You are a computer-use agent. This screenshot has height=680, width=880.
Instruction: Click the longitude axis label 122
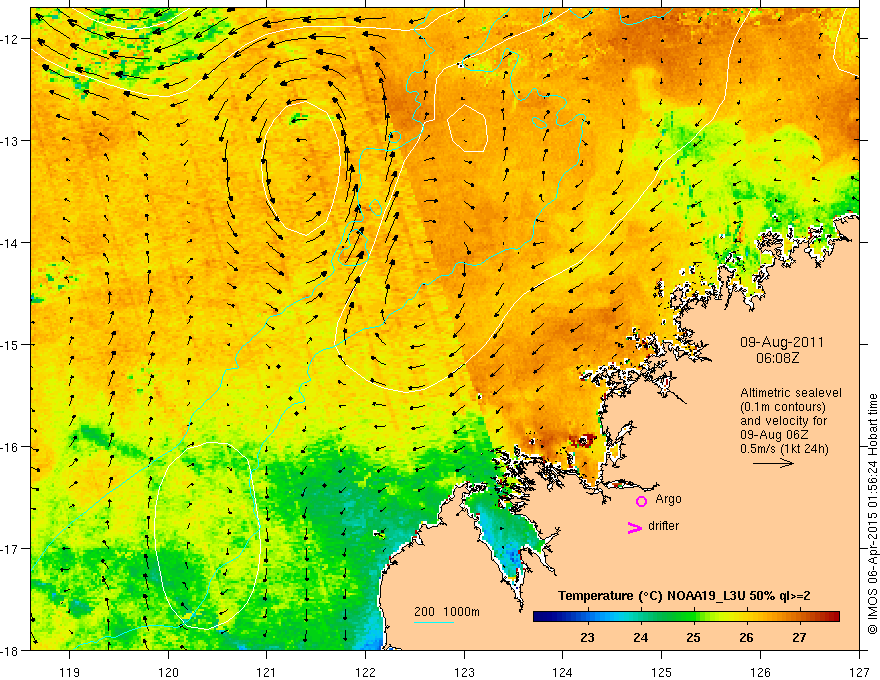coord(365,672)
